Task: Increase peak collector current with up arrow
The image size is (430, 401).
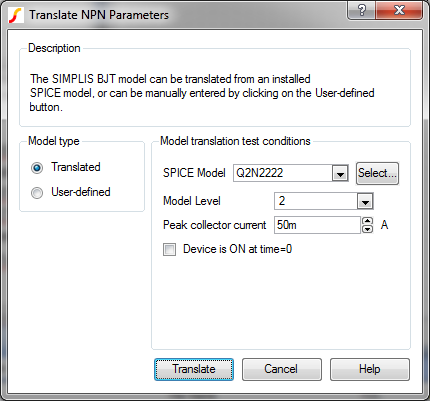Action: (367, 221)
